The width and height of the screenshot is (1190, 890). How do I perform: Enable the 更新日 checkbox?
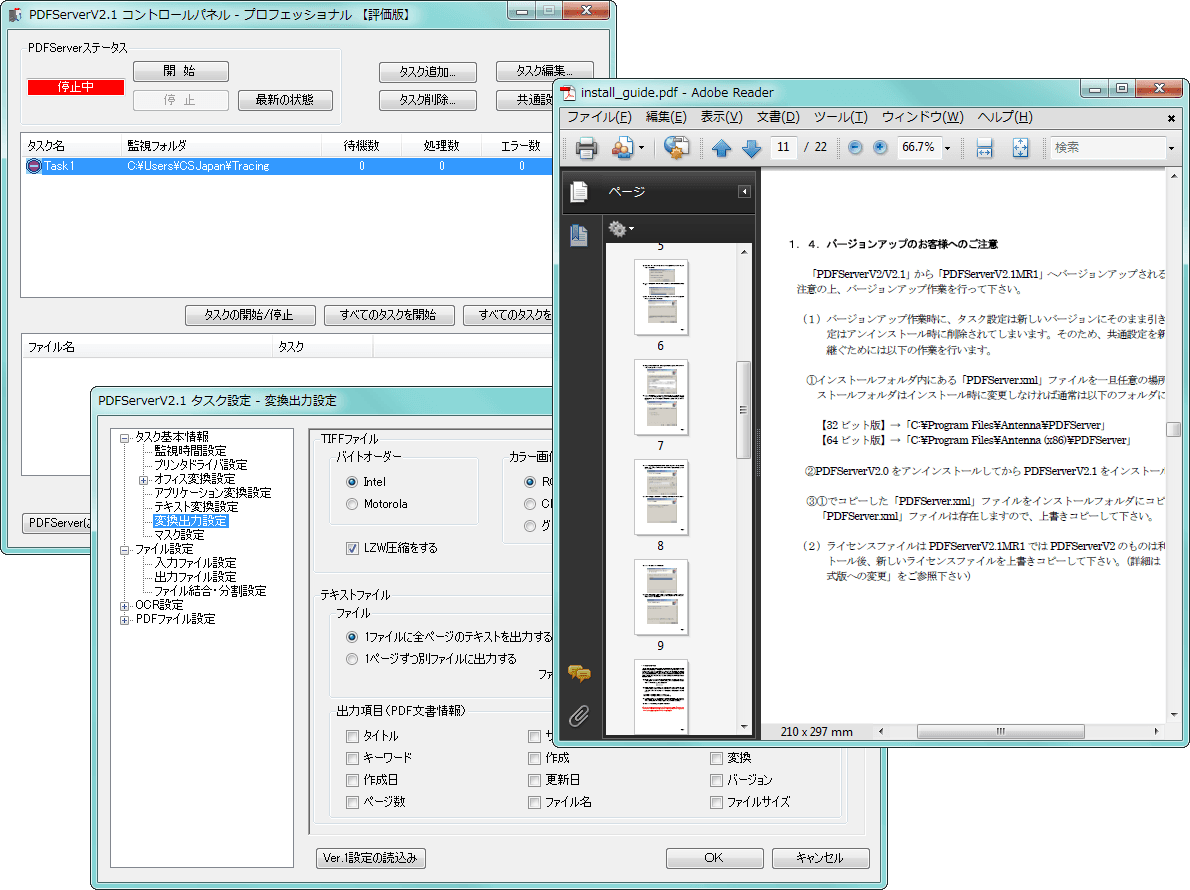(x=534, y=780)
